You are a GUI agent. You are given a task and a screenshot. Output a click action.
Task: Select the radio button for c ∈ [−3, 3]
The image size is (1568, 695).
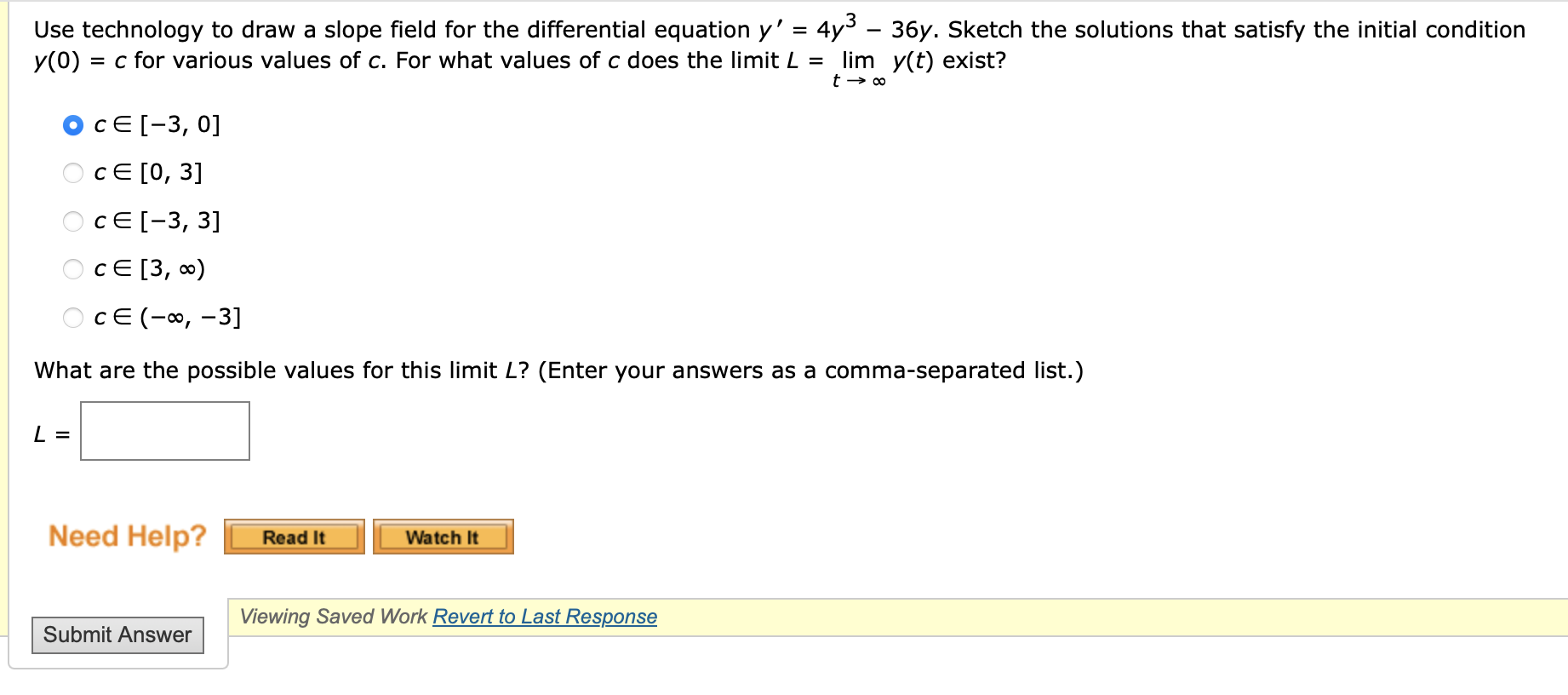tap(72, 221)
